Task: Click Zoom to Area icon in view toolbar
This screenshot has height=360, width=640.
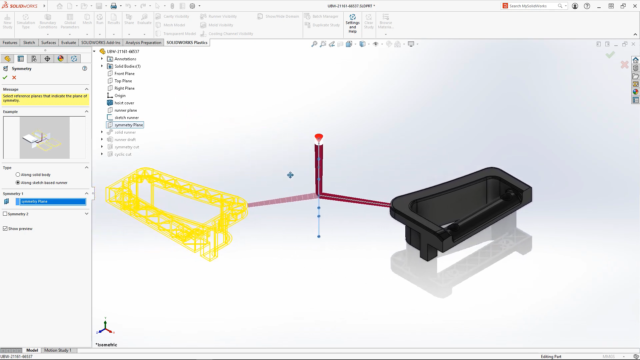Action: pyautogui.click(x=323, y=44)
